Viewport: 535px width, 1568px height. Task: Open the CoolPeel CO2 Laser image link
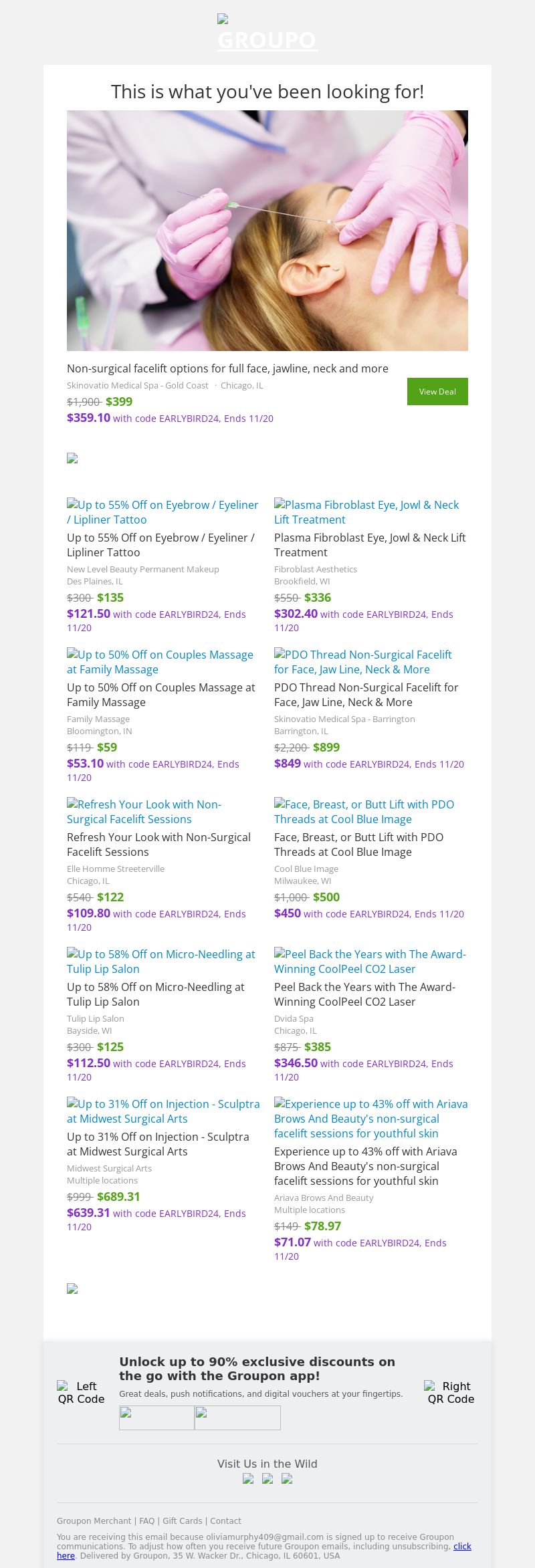pos(370,962)
